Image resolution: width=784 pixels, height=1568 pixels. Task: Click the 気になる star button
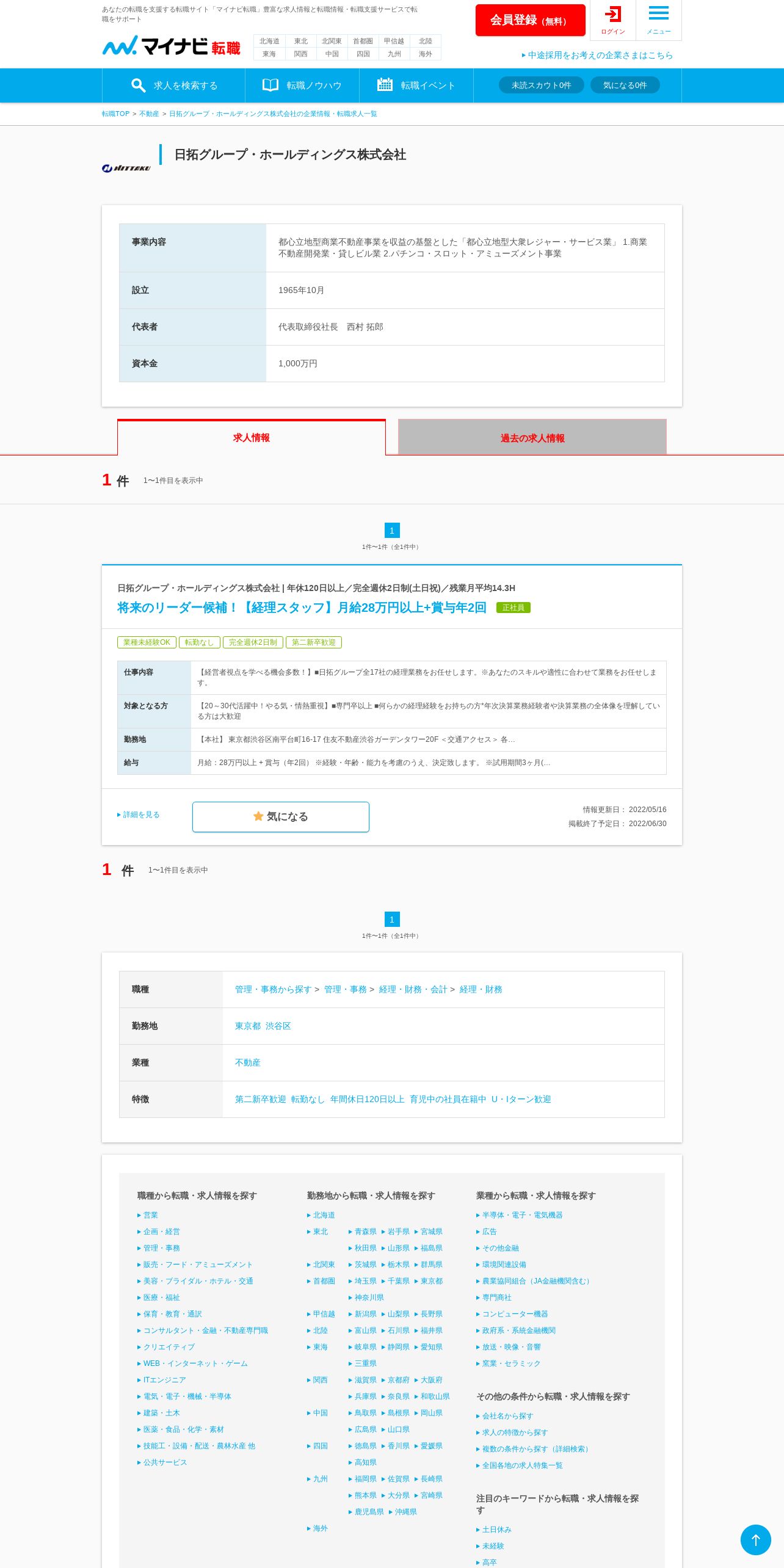tap(281, 817)
